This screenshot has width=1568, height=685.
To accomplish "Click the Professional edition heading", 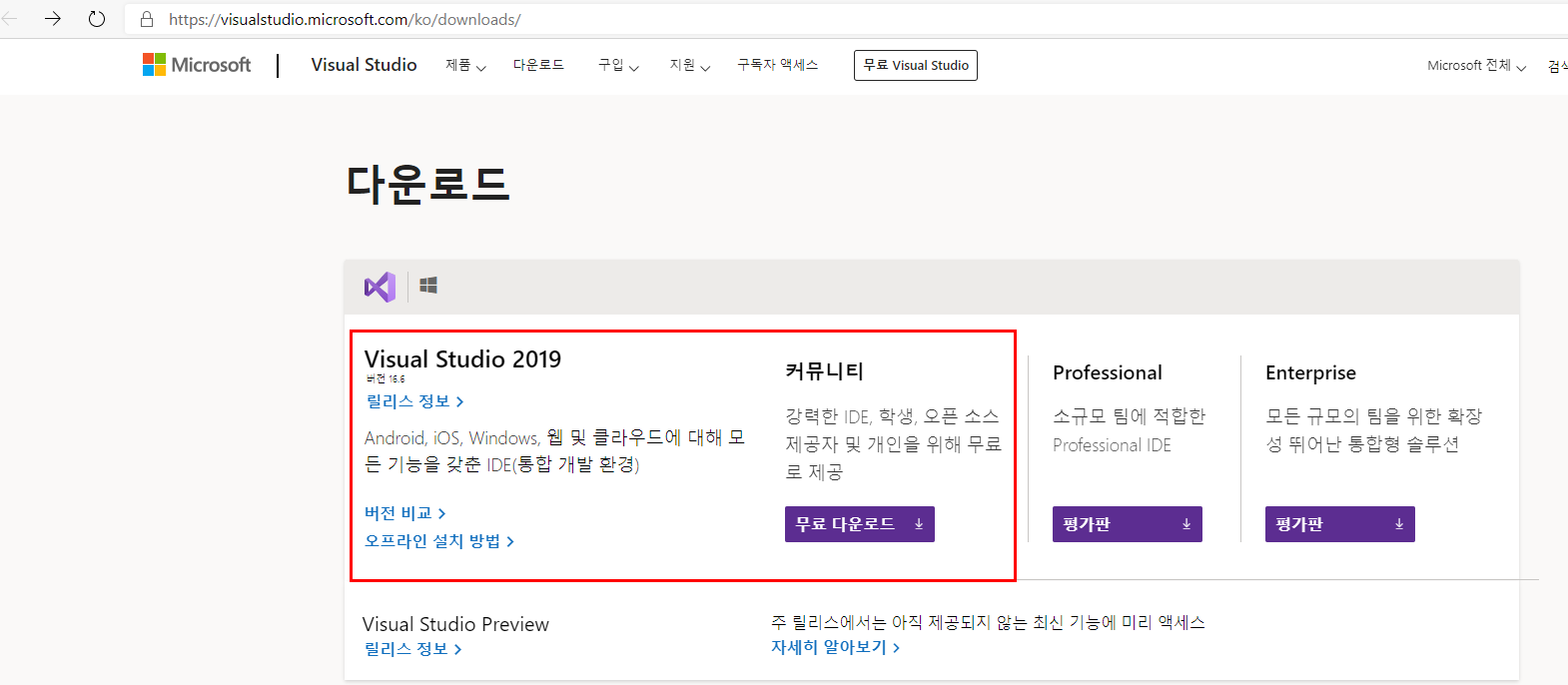I will coord(1108,372).
